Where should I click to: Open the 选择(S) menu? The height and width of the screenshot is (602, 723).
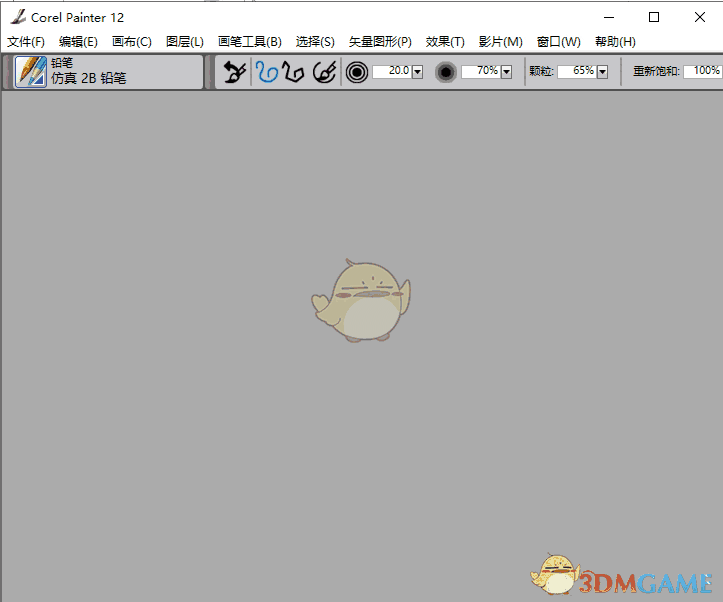(315, 42)
